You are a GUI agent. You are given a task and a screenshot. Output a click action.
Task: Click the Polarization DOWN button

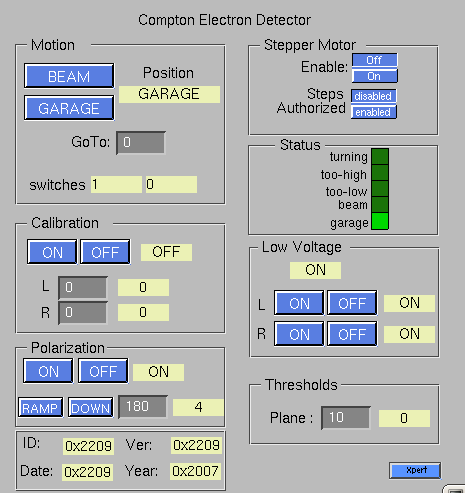tap(90, 407)
